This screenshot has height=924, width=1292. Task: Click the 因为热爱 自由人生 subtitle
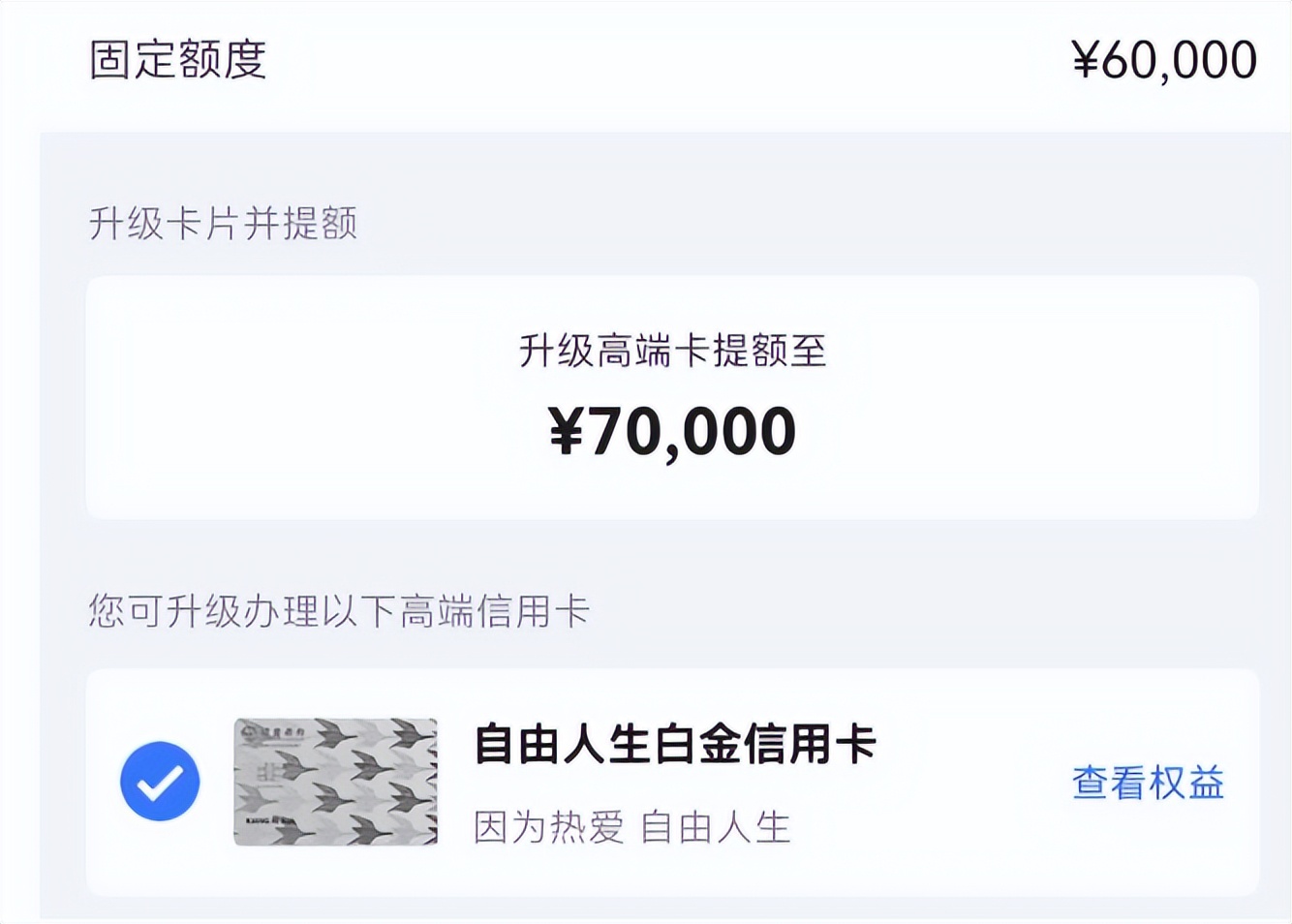tap(631, 828)
